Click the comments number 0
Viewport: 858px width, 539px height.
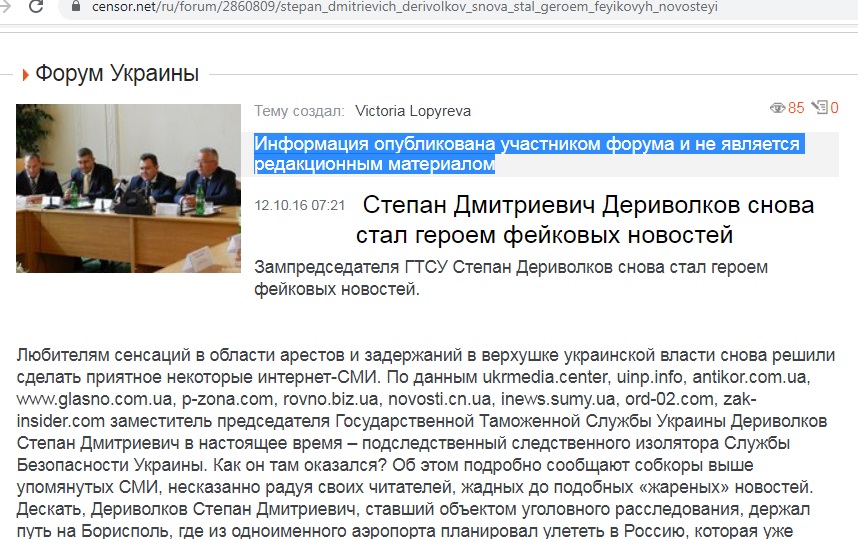point(834,108)
